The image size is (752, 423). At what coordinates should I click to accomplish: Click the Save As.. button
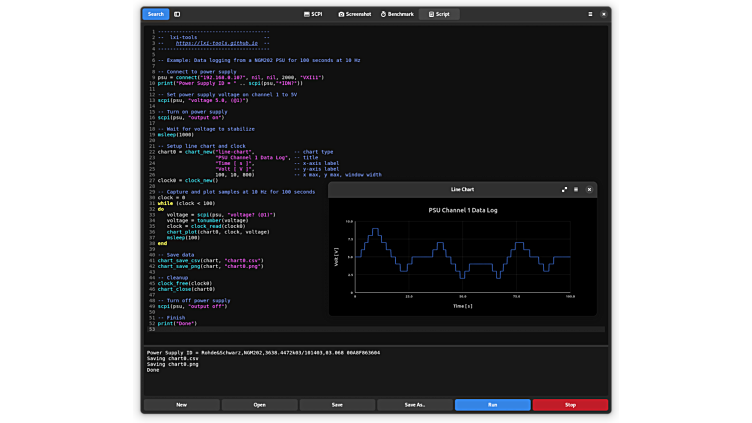tap(414, 405)
